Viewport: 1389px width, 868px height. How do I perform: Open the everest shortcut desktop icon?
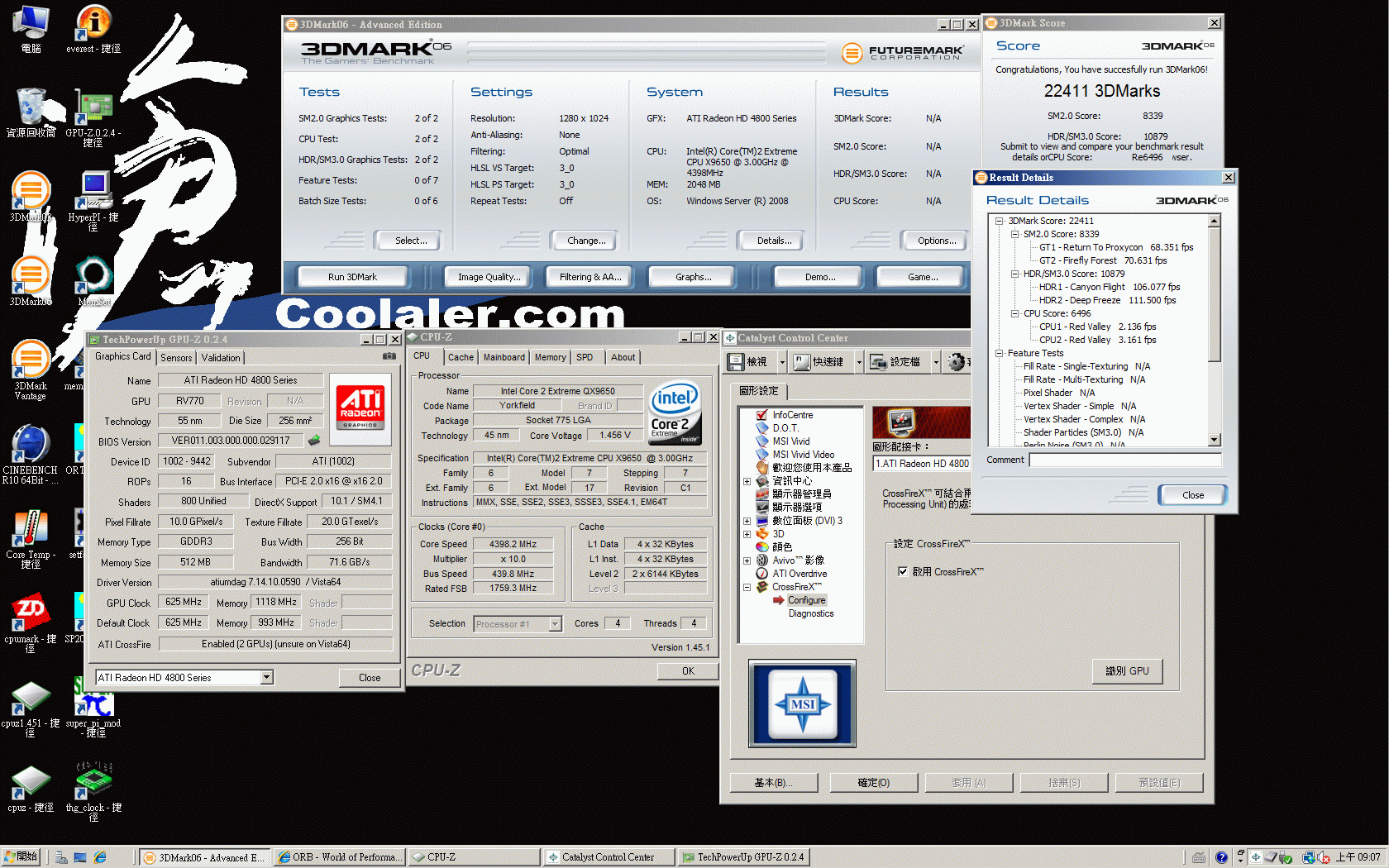pyautogui.click(x=93, y=29)
